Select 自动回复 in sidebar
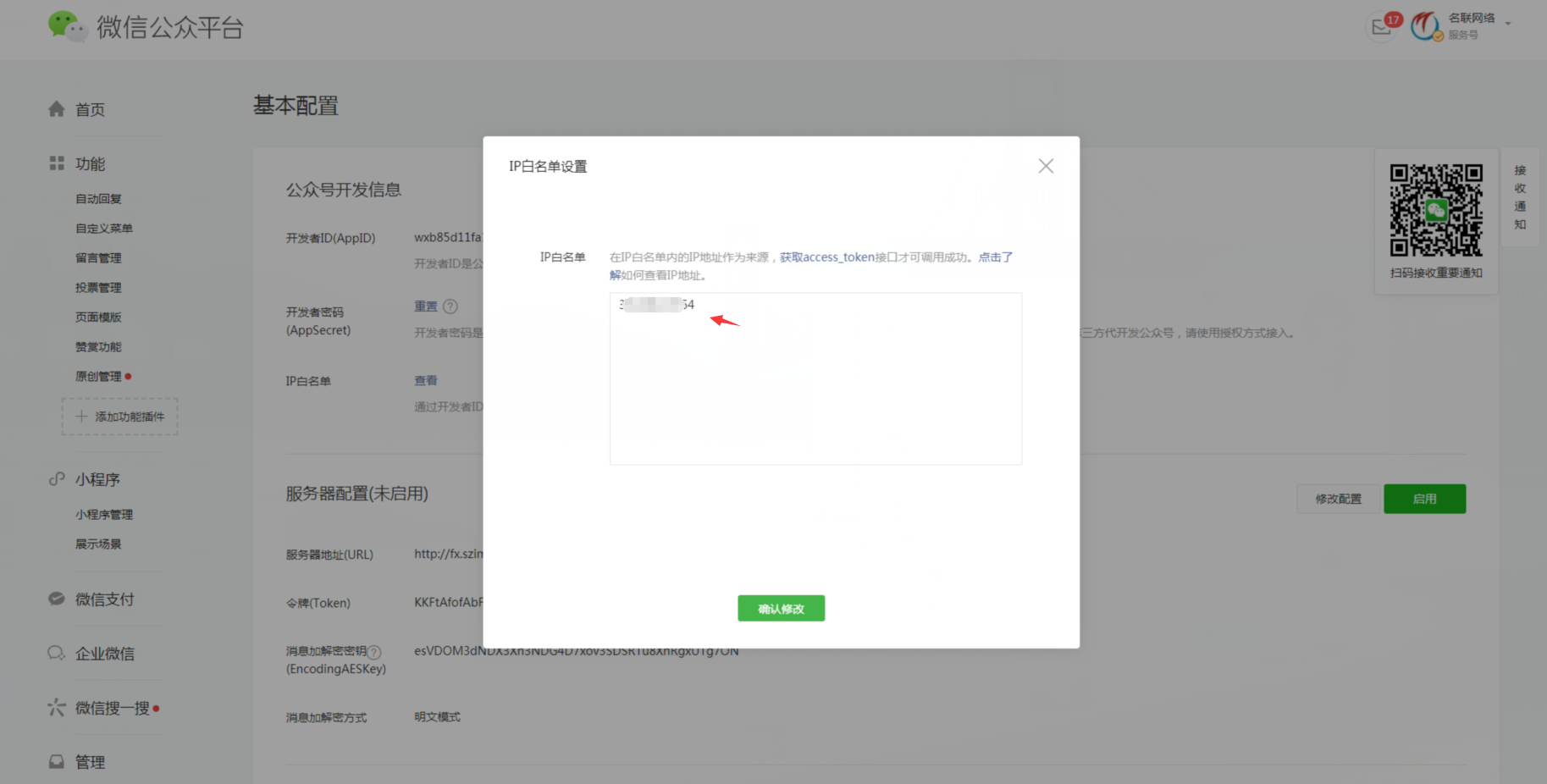This screenshot has width=1547, height=784. pyautogui.click(x=98, y=199)
